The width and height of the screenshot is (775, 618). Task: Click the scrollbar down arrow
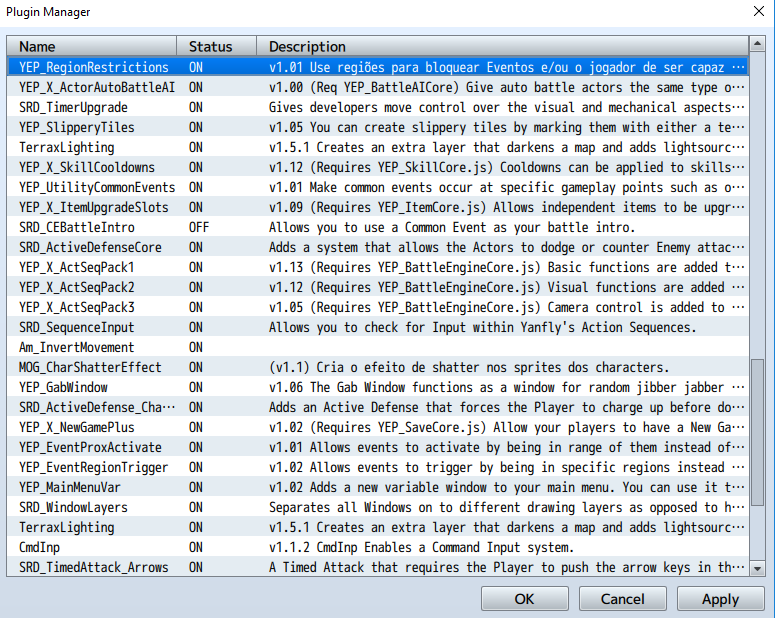click(757, 569)
